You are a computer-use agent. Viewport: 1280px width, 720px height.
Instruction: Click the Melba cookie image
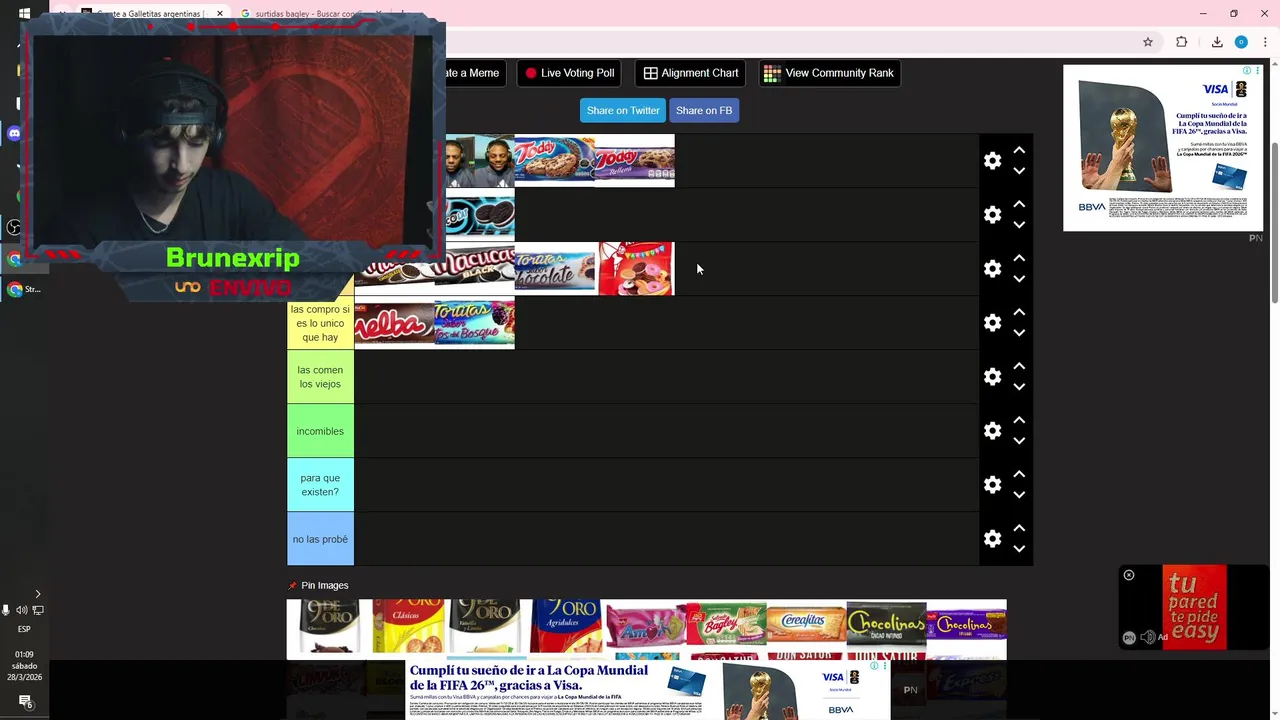point(395,323)
